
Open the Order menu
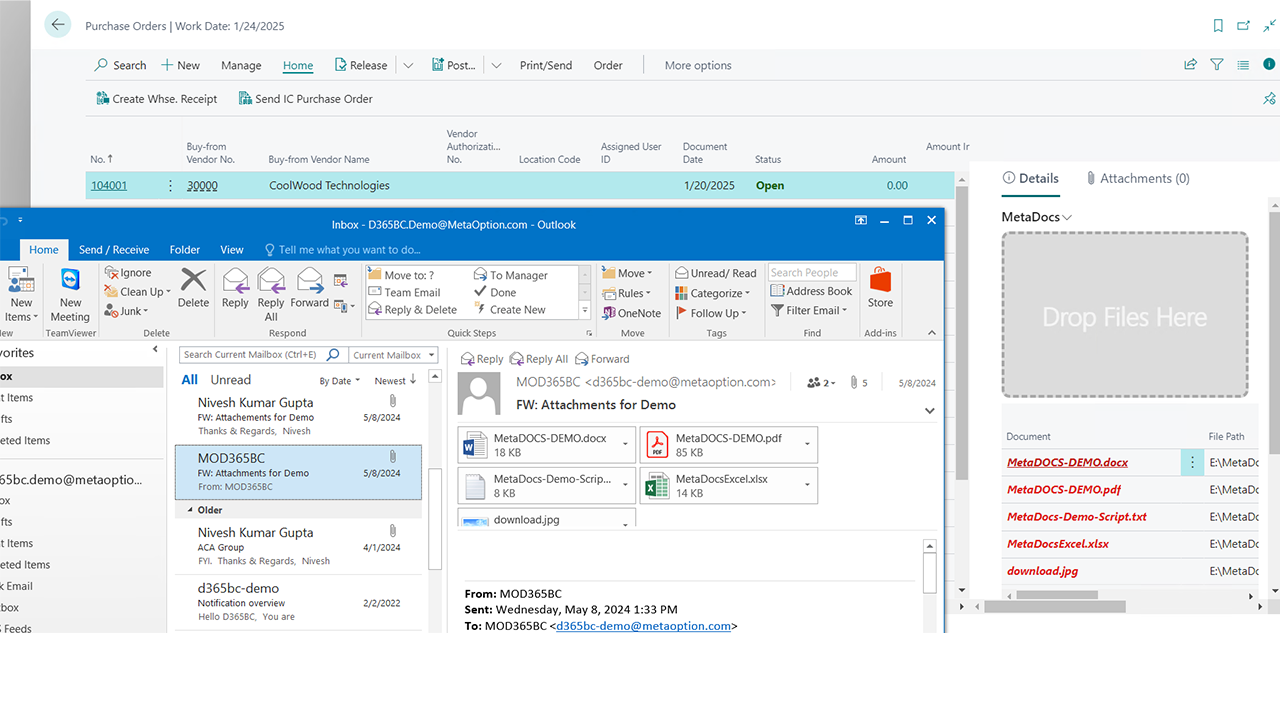pos(608,66)
